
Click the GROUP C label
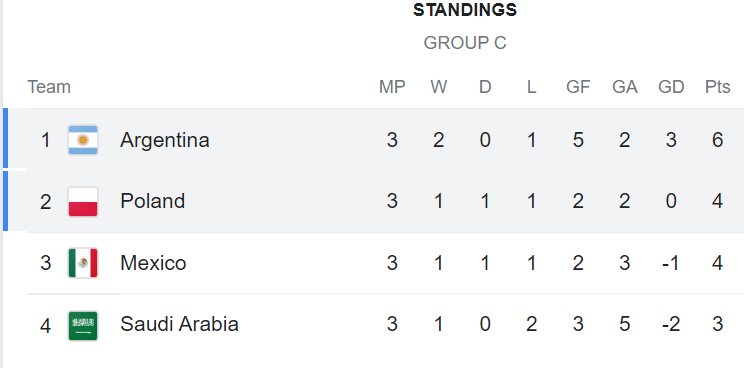(465, 43)
